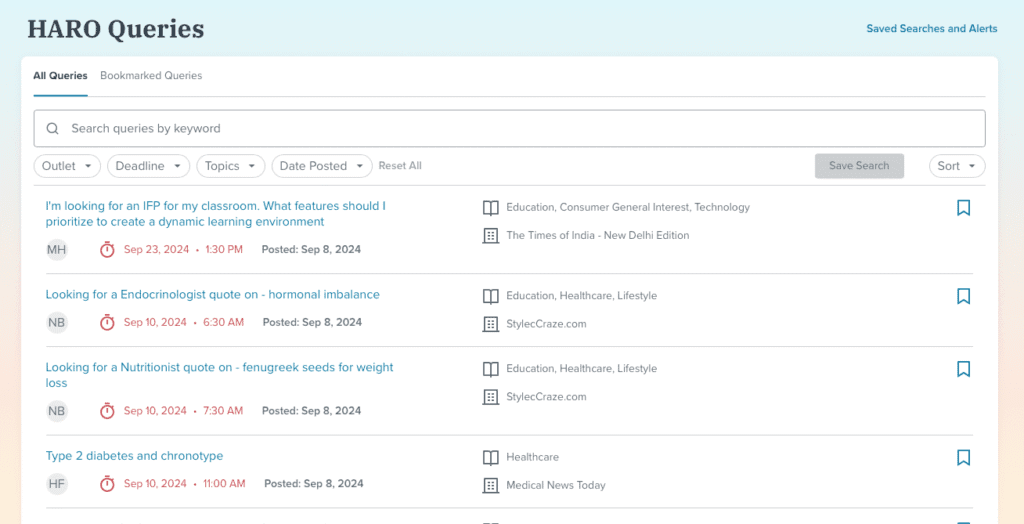Switch to the Bookmarked Queries tab
This screenshot has height=524, width=1024.
pos(151,76)
